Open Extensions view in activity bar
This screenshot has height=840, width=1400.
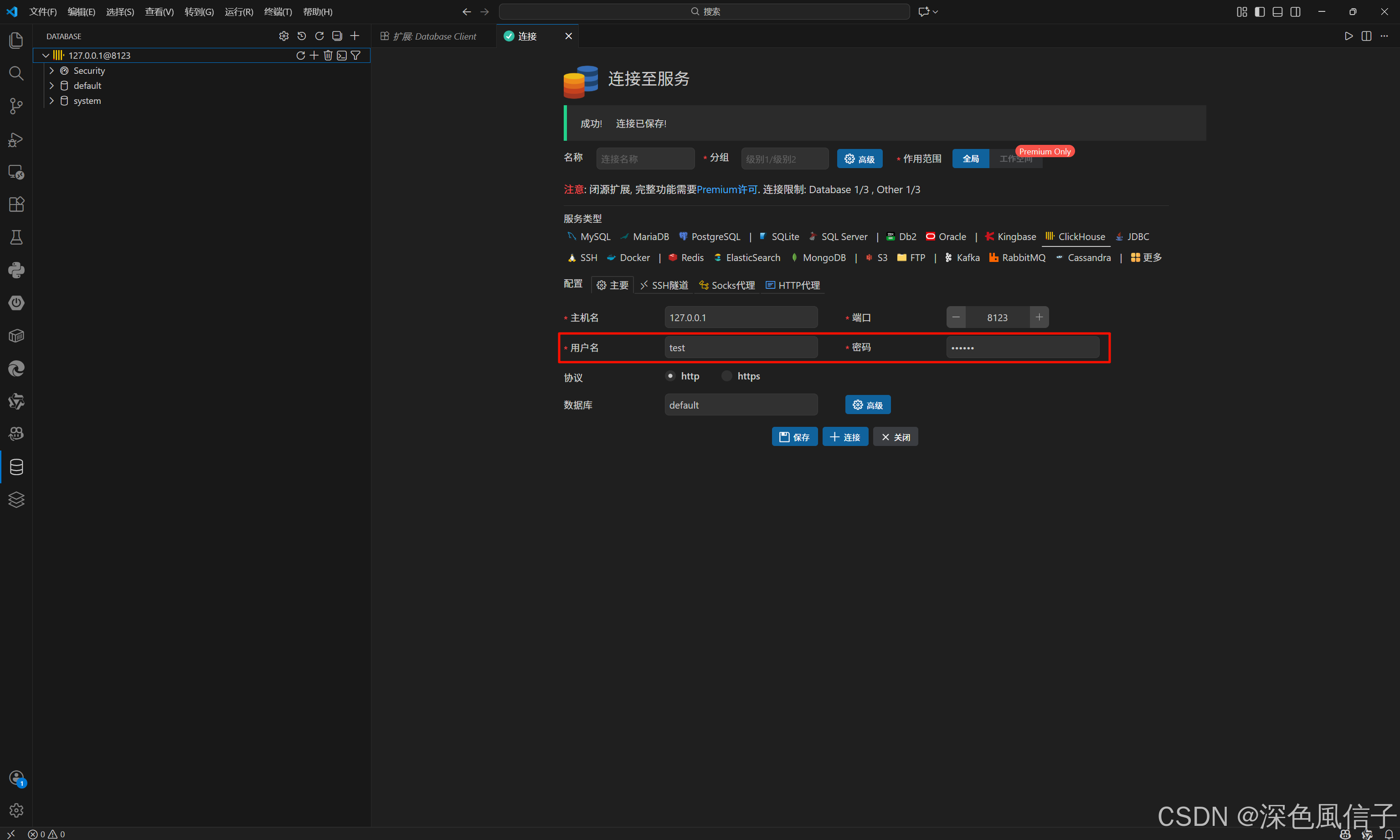click(16, 205)
